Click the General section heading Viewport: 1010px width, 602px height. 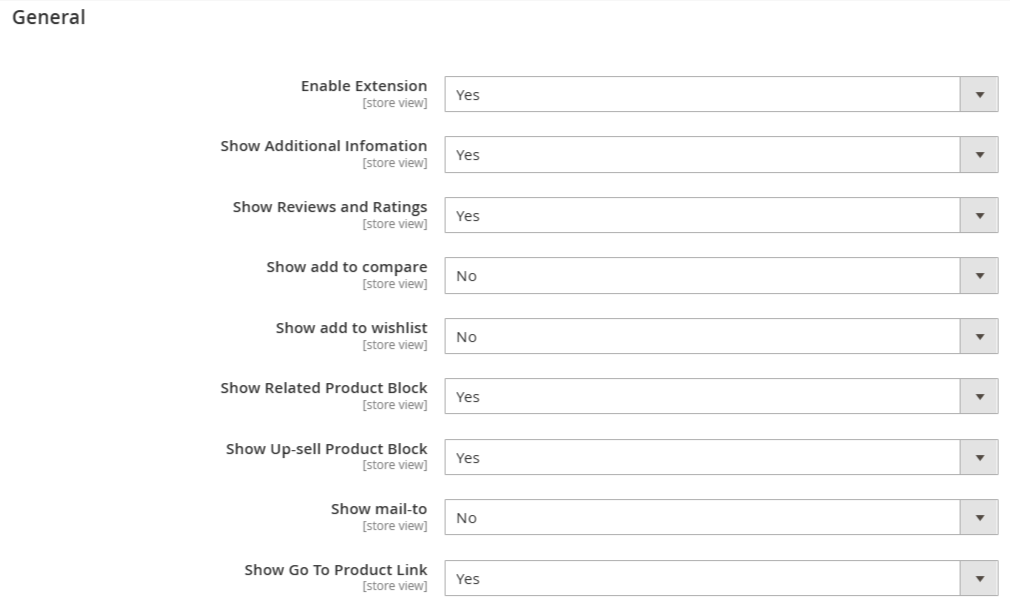[49, 17]
